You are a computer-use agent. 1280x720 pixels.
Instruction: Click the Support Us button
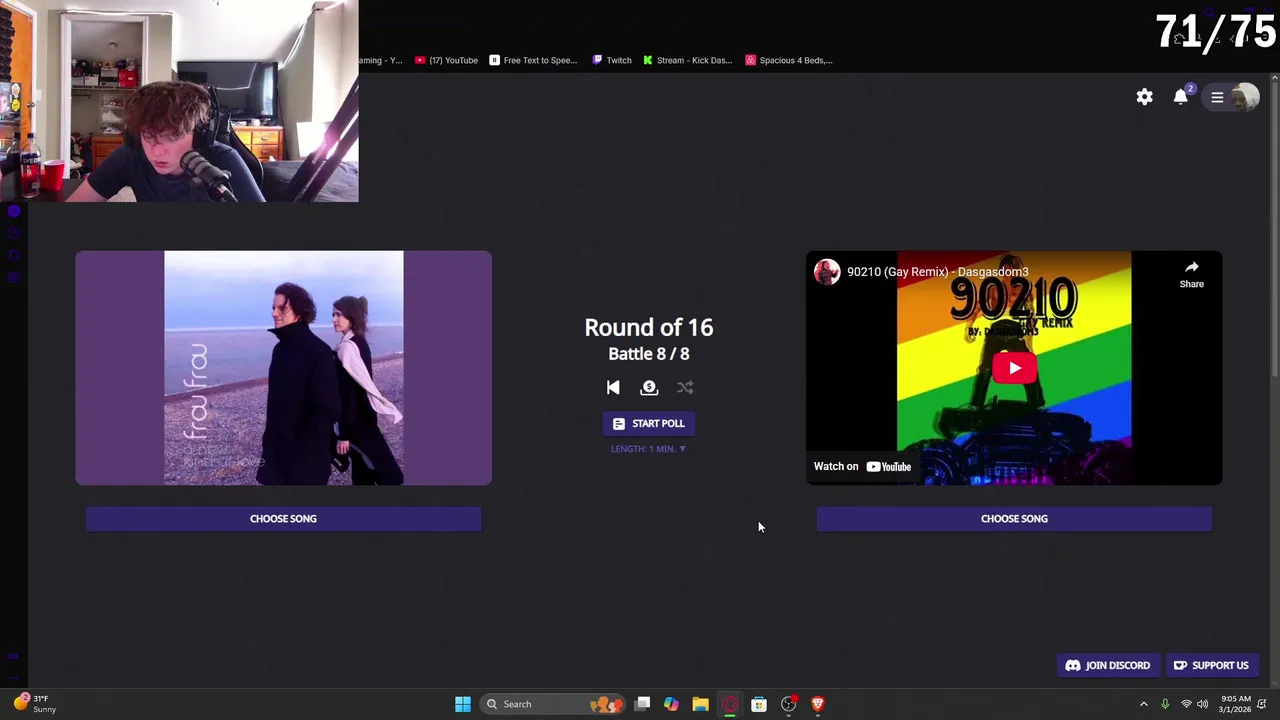pyautogui.click(x=1211, y=665)
